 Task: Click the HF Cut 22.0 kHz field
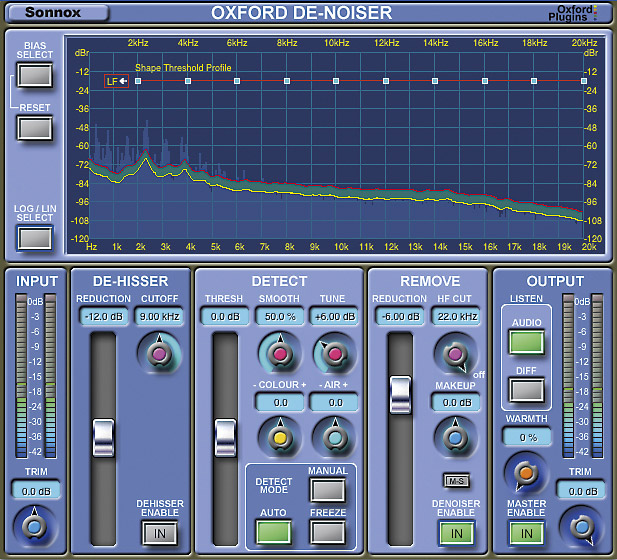tap(456, 316)
